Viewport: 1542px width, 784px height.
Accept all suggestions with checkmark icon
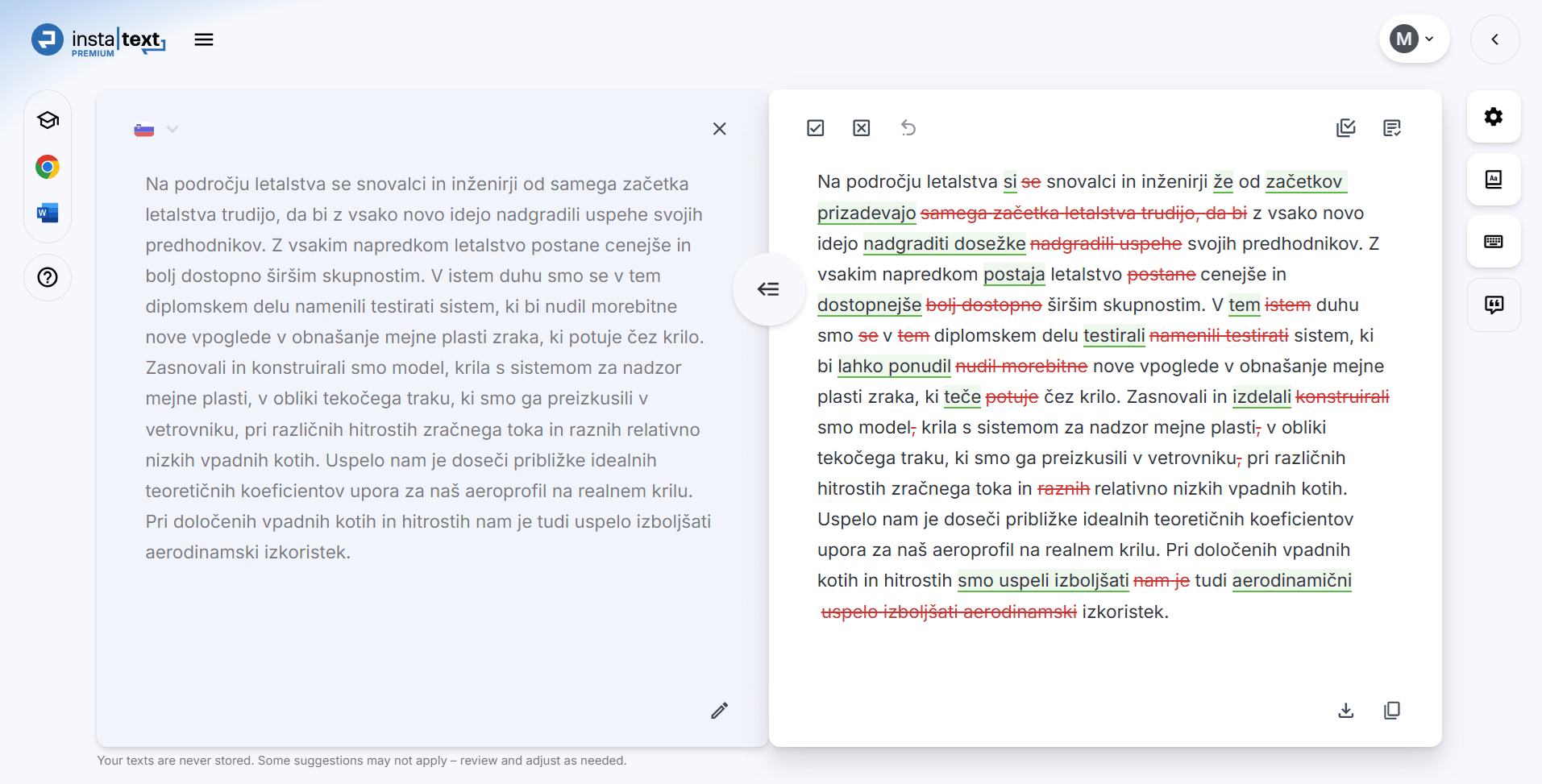[x=815, y=128]
